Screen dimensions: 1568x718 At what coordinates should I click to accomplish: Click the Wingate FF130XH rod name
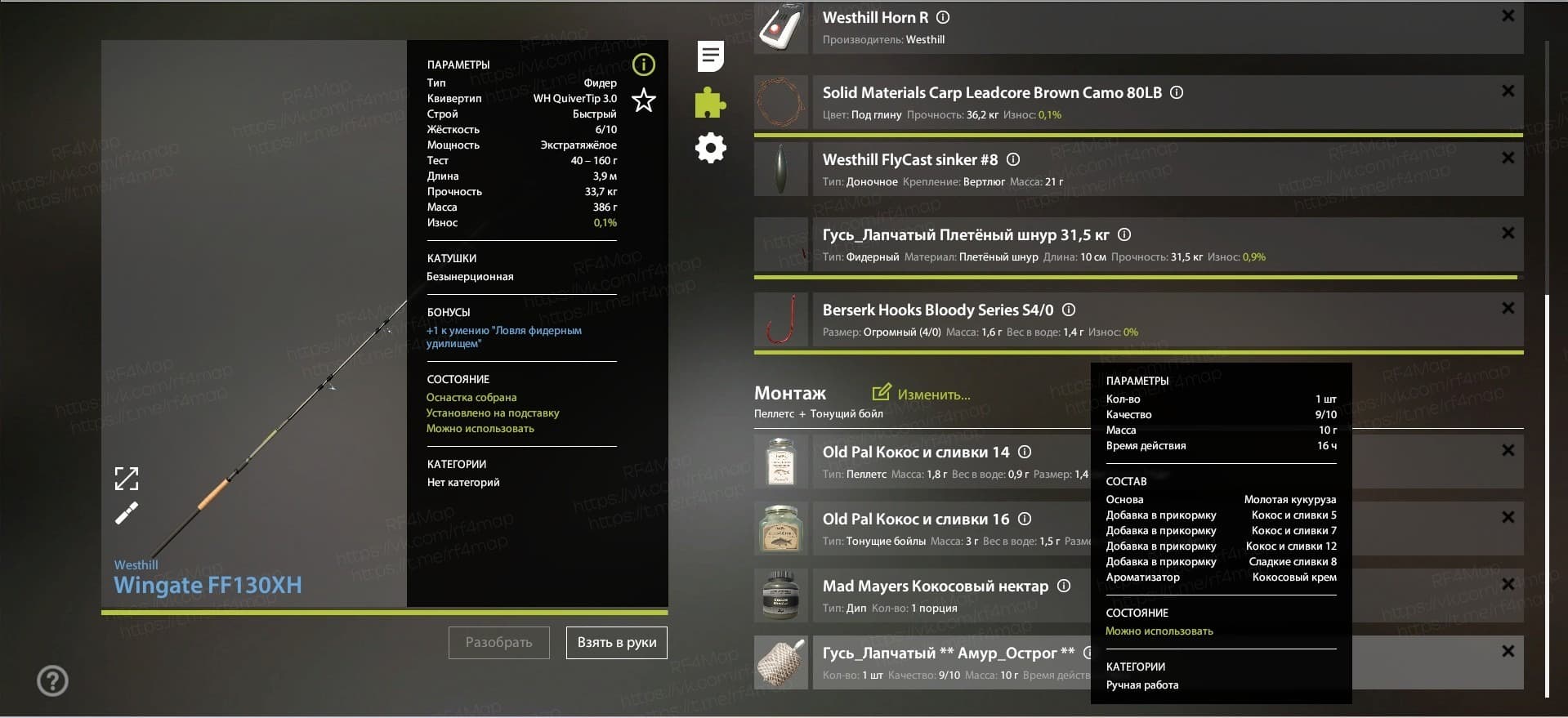(x=208, y=585)
